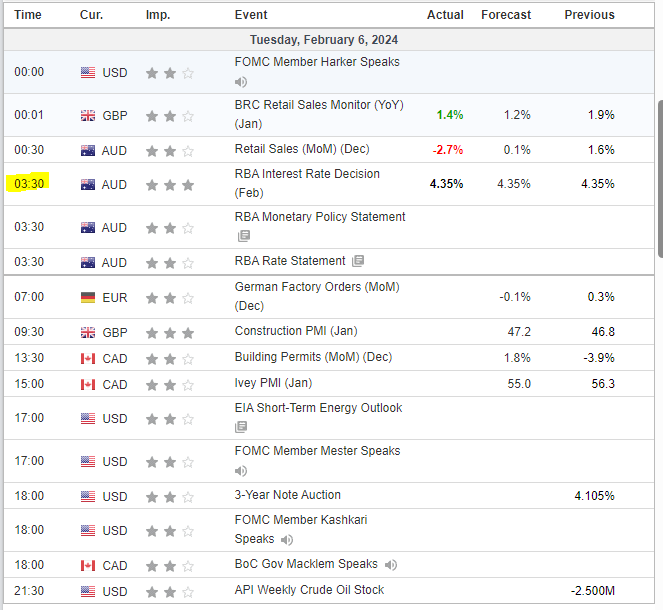
Task: Open RBA Interest Rate Decision event
Action: point(307,174)
